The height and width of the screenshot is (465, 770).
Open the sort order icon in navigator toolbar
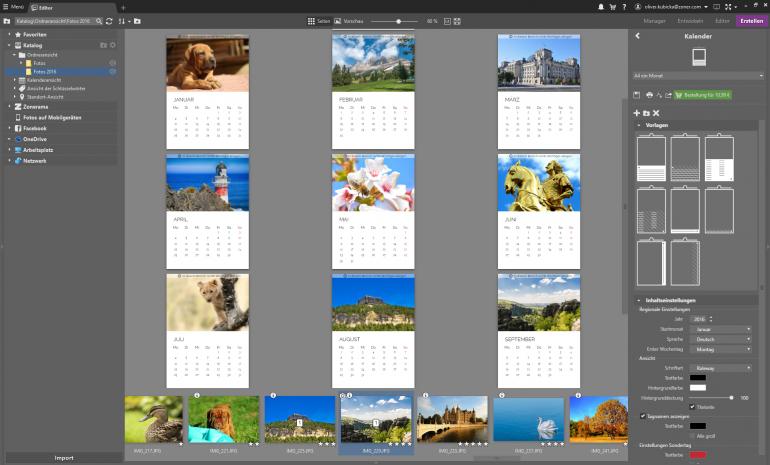tap(122, 21)
